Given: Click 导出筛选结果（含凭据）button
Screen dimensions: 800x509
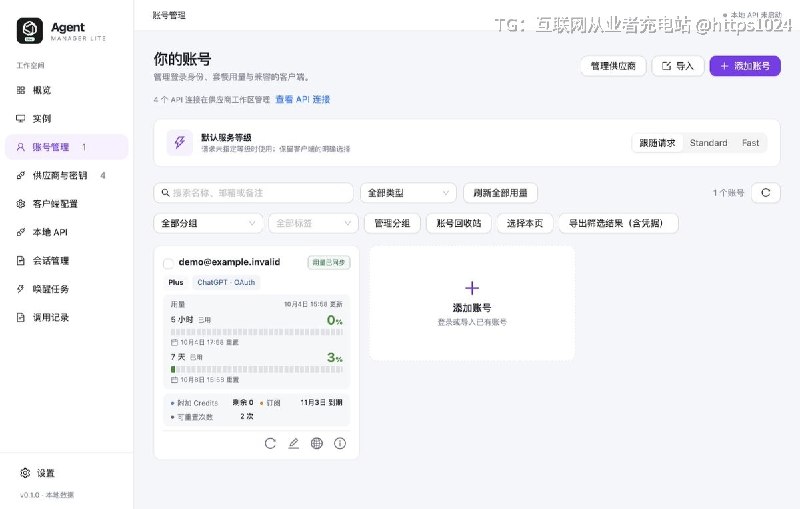Looking at the screenshot, I should pyautogui.click(x=618, y=223).
